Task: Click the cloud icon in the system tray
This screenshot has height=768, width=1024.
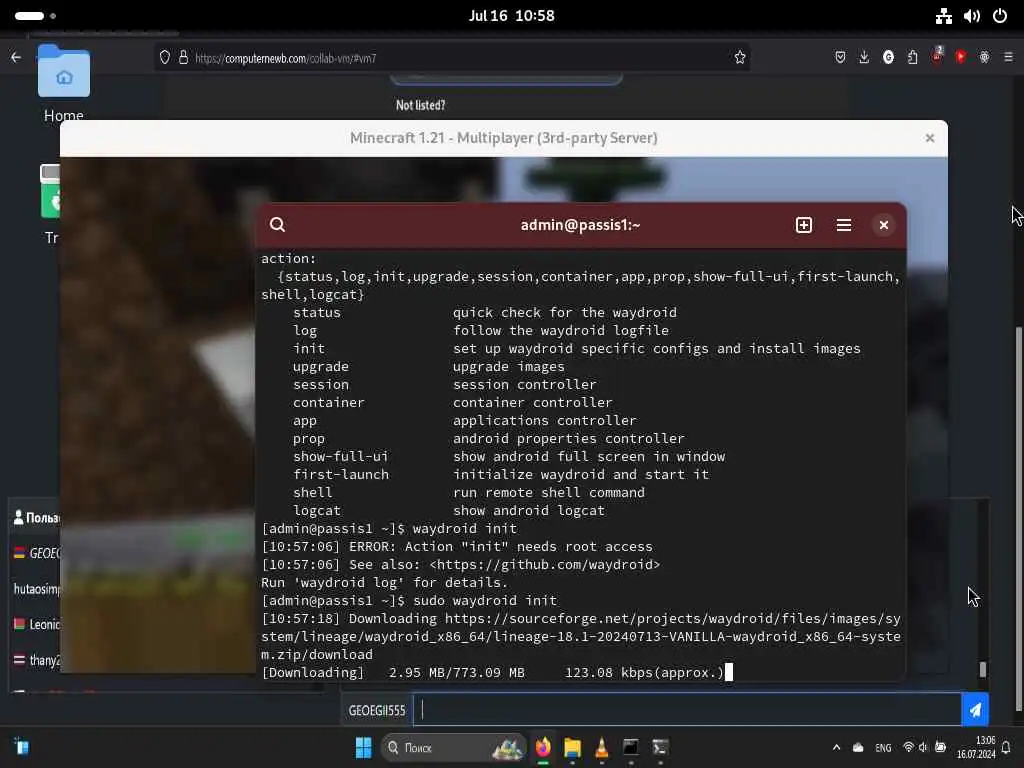Action: pos(858,747)
